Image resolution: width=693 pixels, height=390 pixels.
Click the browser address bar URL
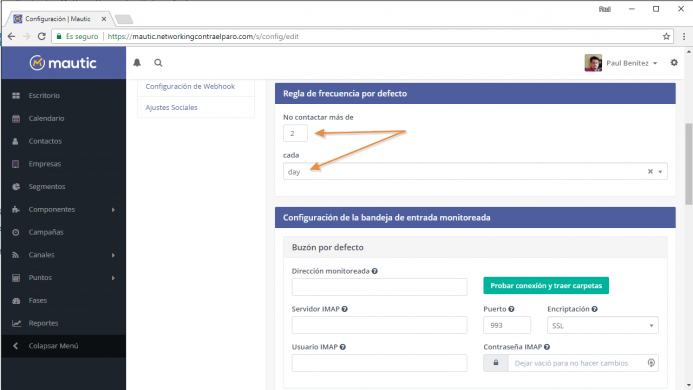click(203, 36)
